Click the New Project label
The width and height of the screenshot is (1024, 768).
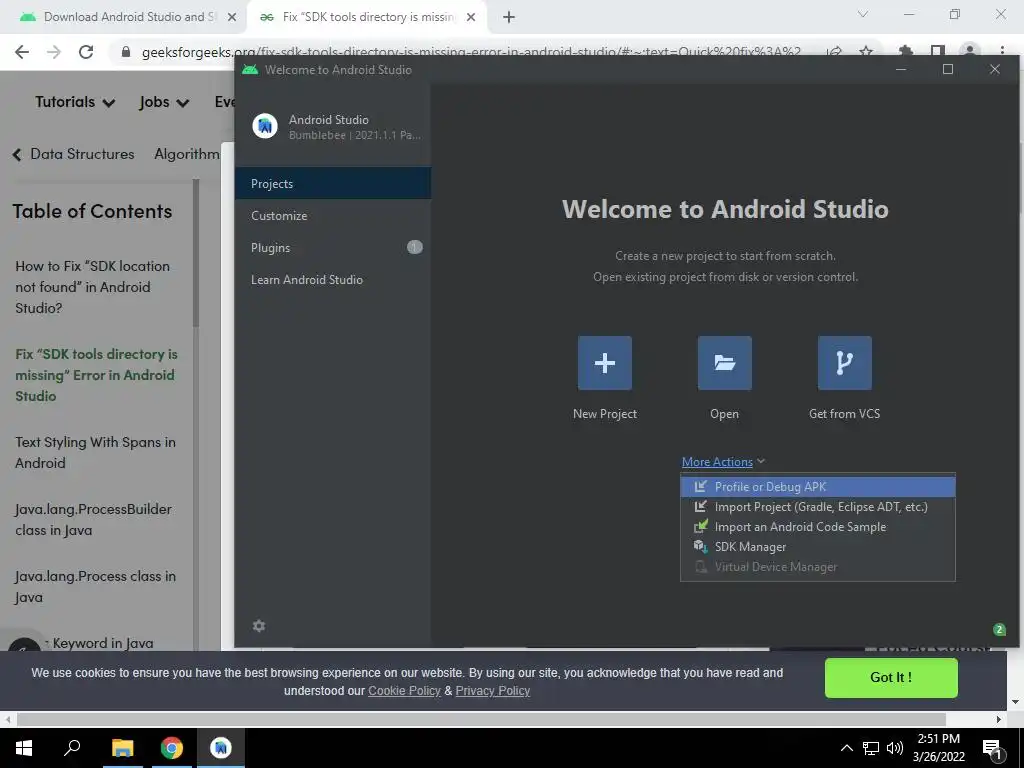605,414
